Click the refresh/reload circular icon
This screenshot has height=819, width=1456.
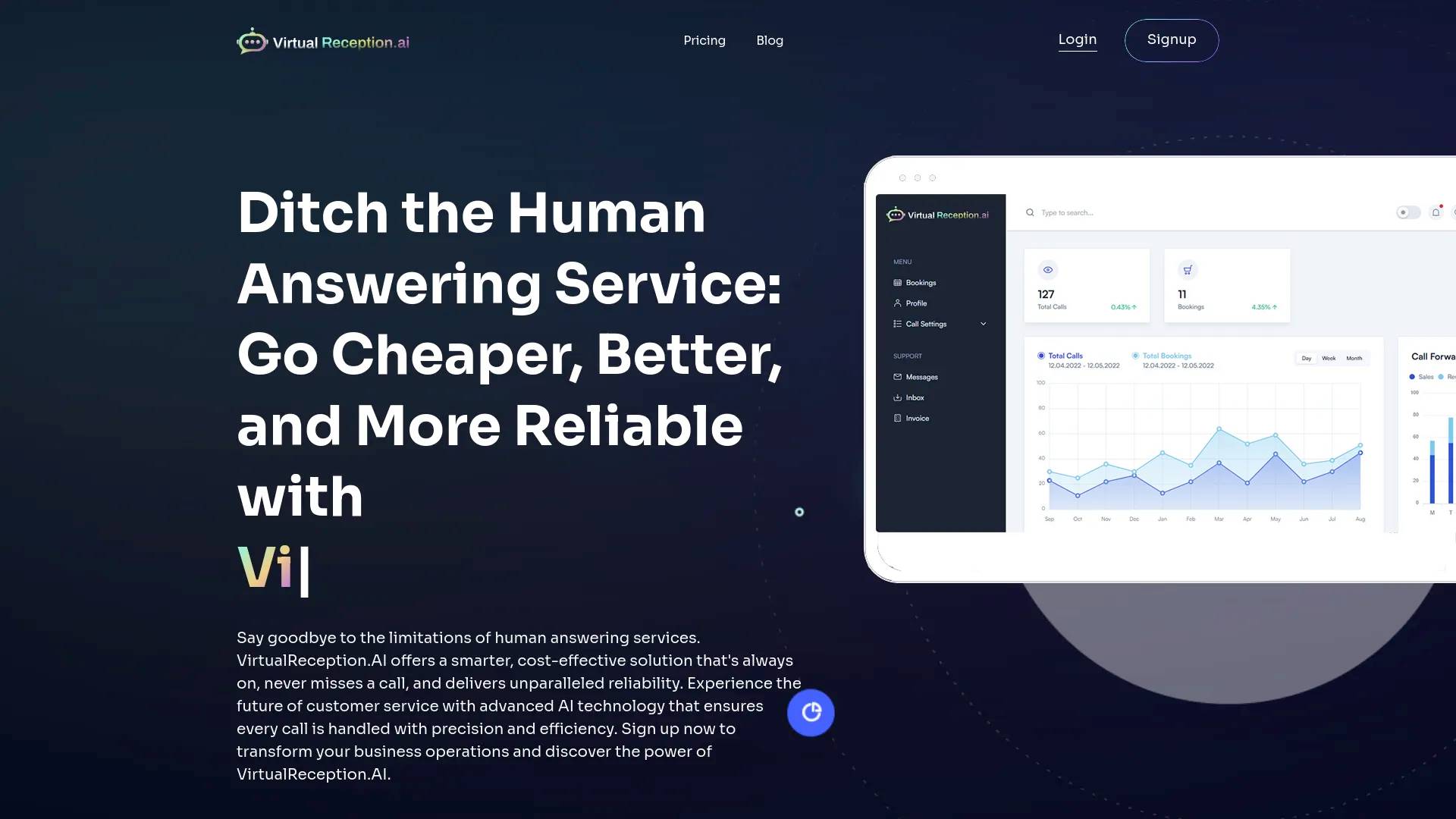812,712
